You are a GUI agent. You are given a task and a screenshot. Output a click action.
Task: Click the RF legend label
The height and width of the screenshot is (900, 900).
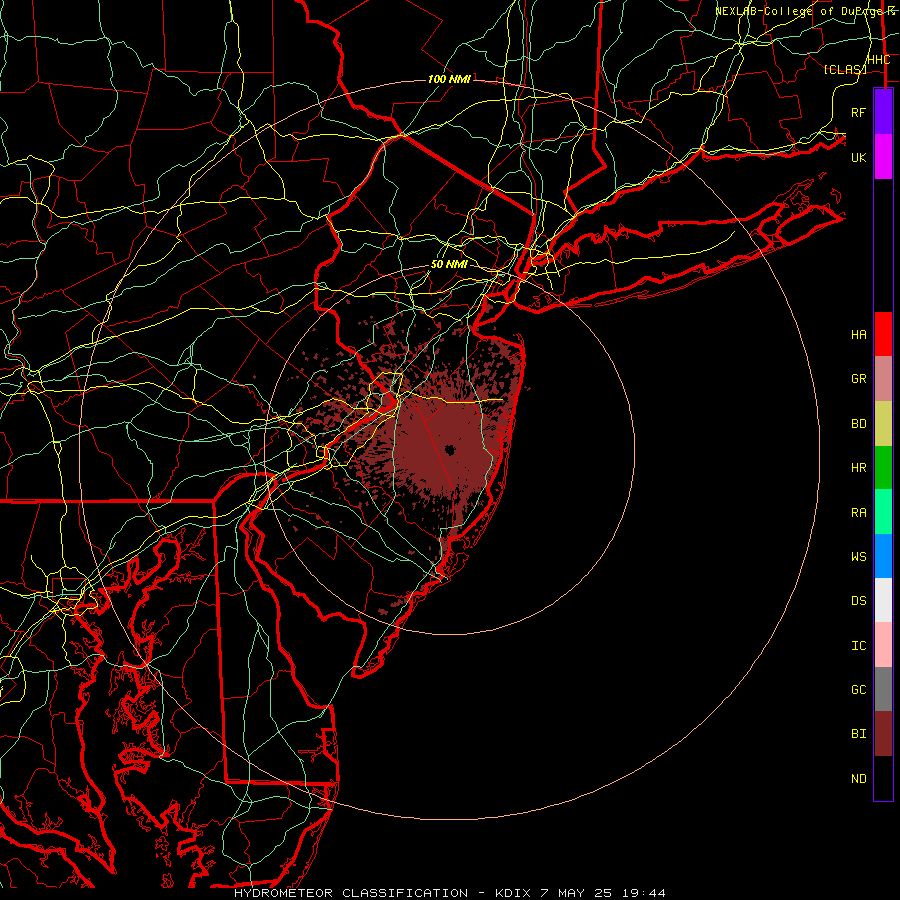coord(859,112)
